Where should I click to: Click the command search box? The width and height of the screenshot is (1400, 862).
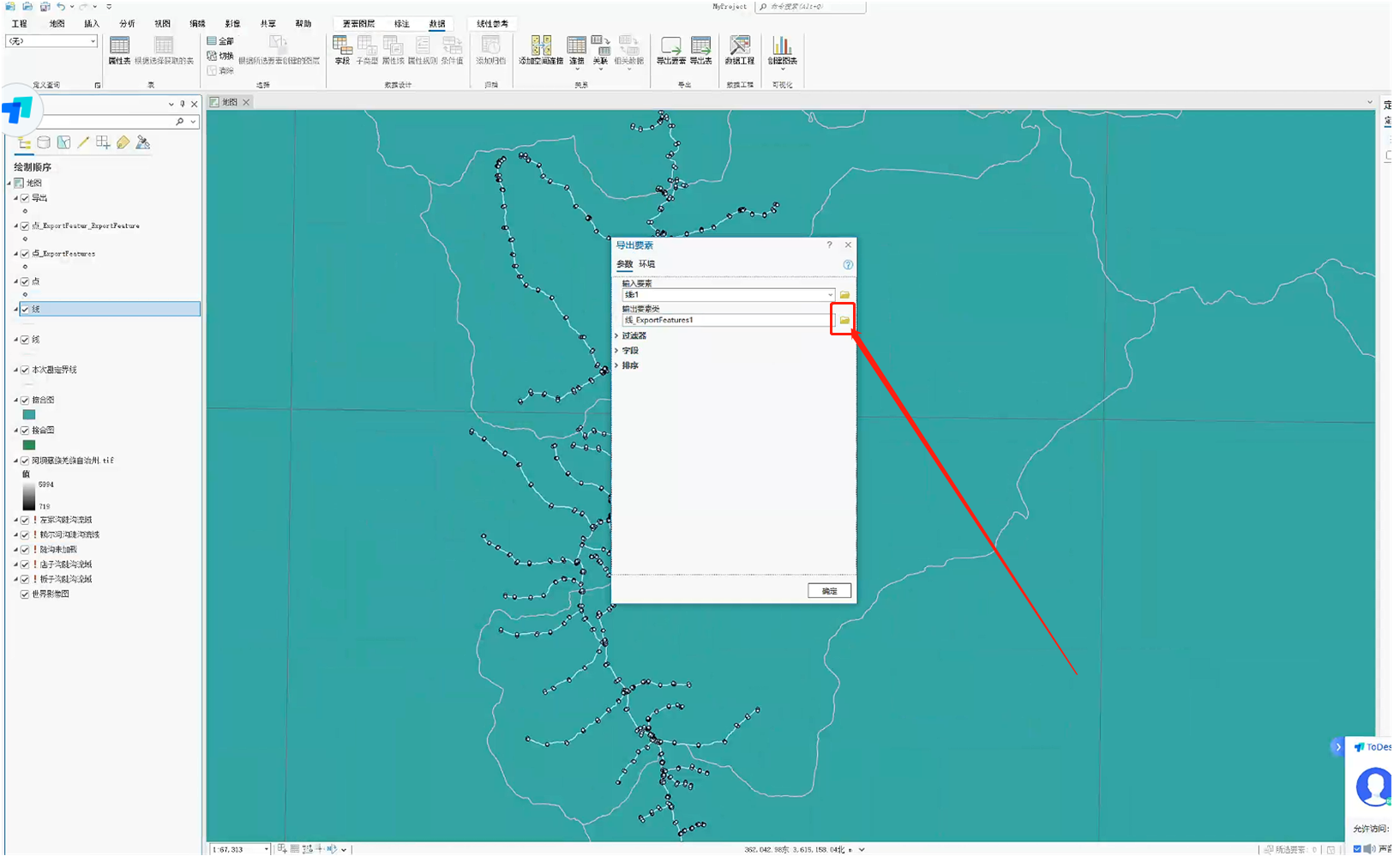click(x=810, y=7)
